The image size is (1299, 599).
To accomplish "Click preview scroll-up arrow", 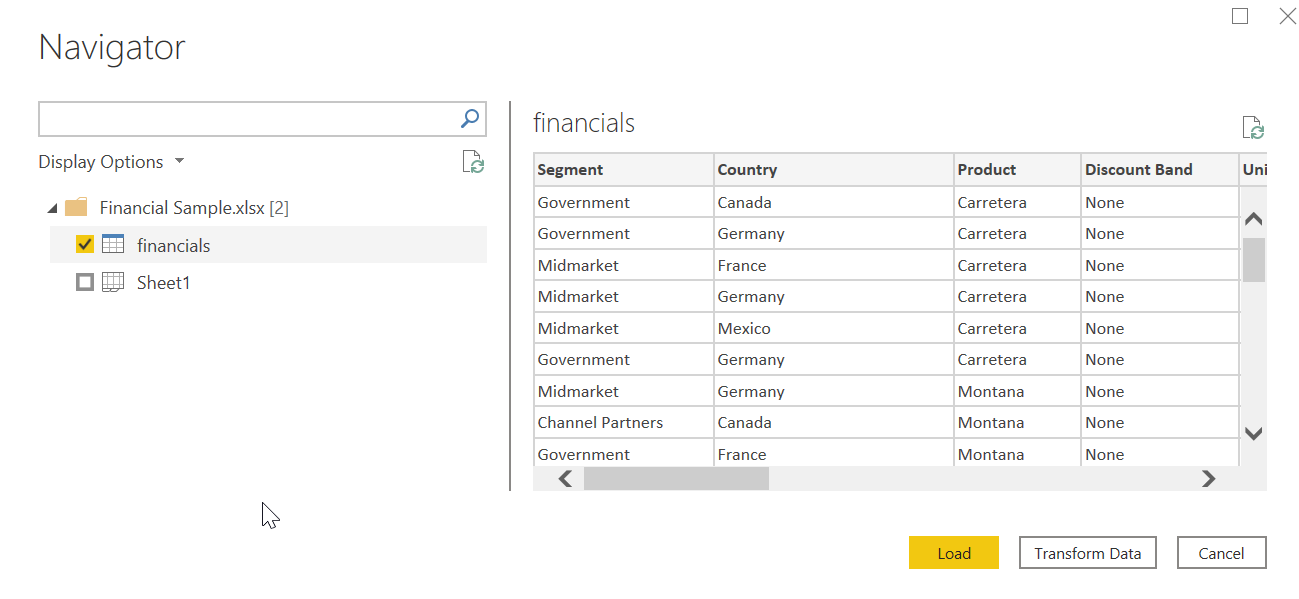I will tap(1253, 219).
